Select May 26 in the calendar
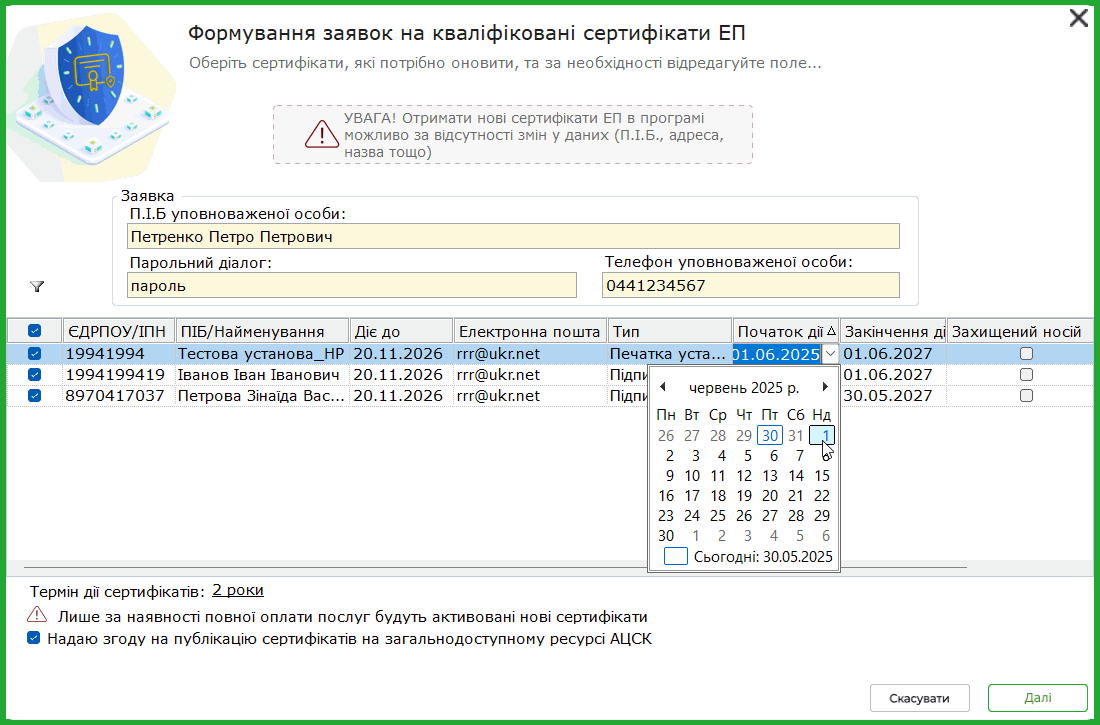Screen dimensions: 1100x725 pos(666,436)
